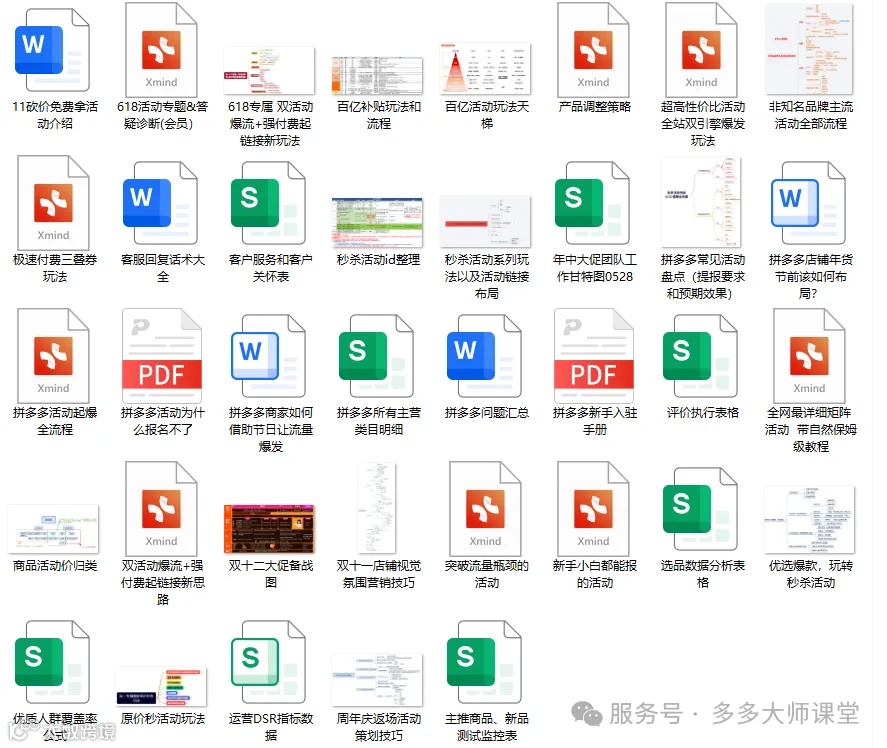The image size is (887, 748).
Task: Click the file name 产品调整策略
Action: point(594,106)
